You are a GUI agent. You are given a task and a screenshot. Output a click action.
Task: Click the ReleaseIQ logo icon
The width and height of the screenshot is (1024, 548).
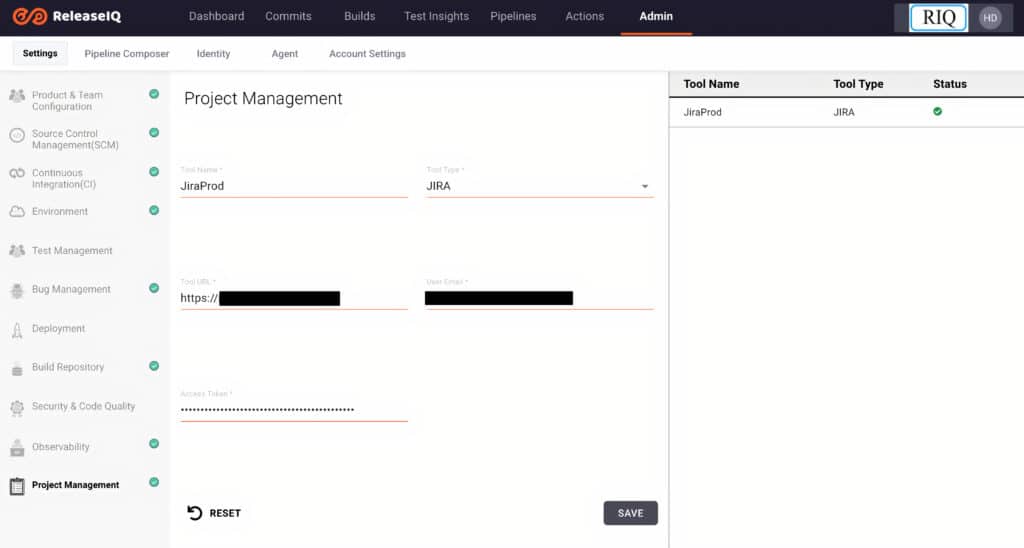tap(30, 16)
